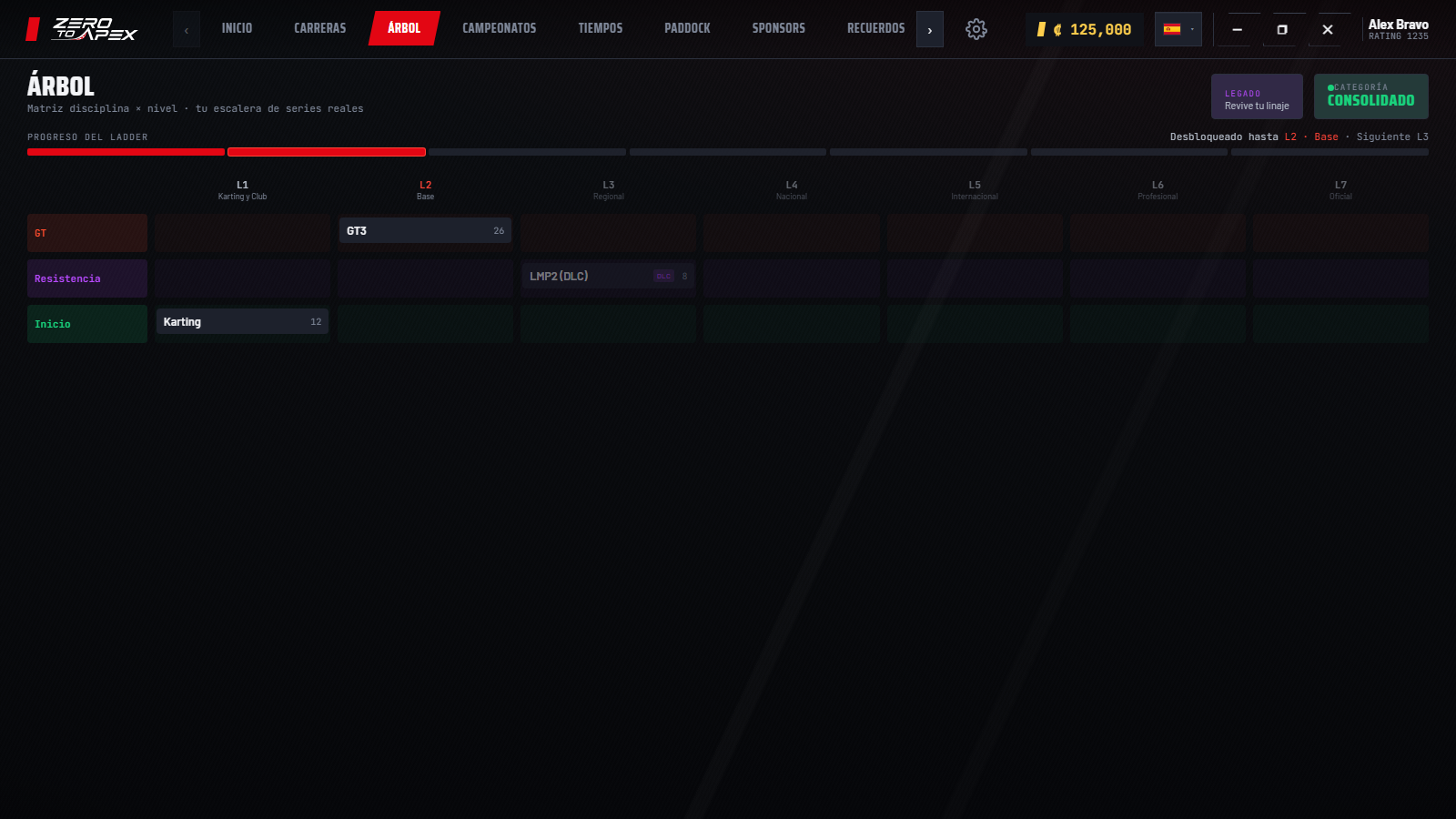Click the Legado Revive tu linaje button

click(x=1257, y=96)
